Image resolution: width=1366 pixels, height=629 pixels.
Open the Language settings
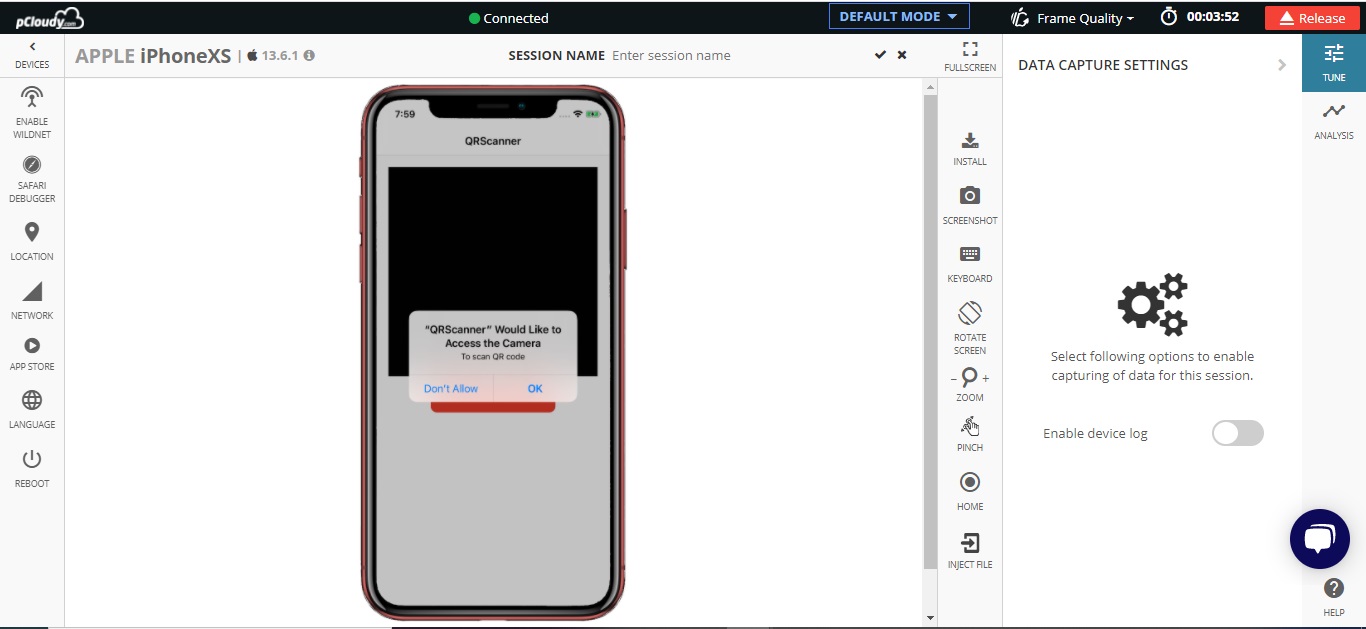click(32, 410)
